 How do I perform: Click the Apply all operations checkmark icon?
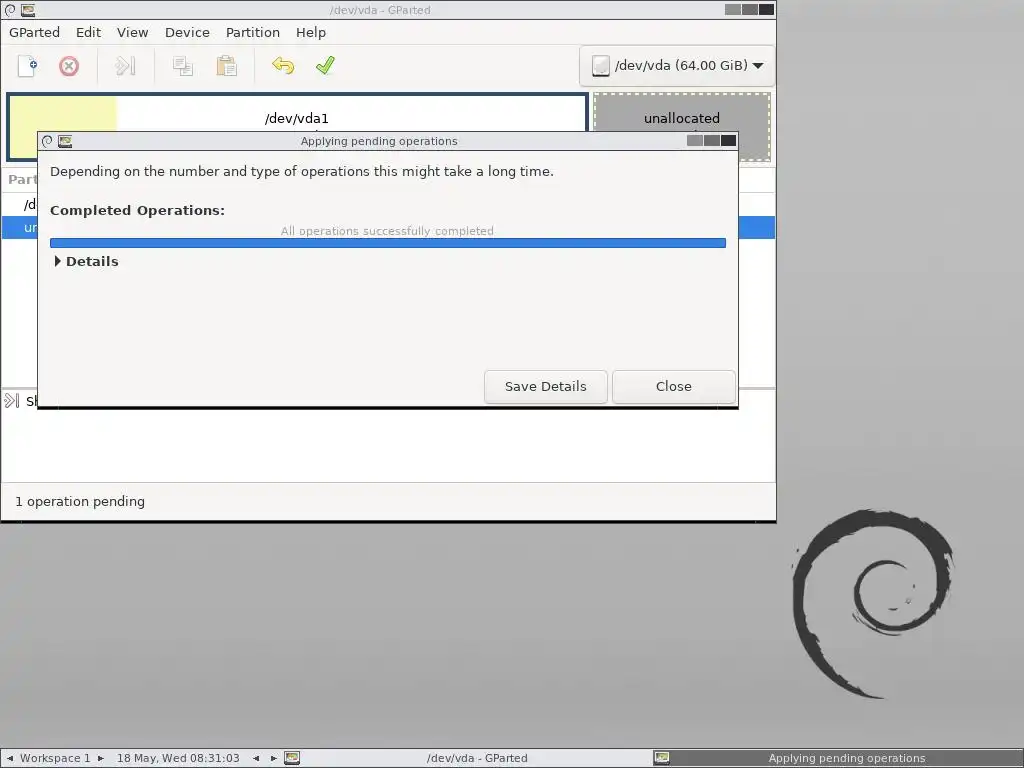coord(325,66)
